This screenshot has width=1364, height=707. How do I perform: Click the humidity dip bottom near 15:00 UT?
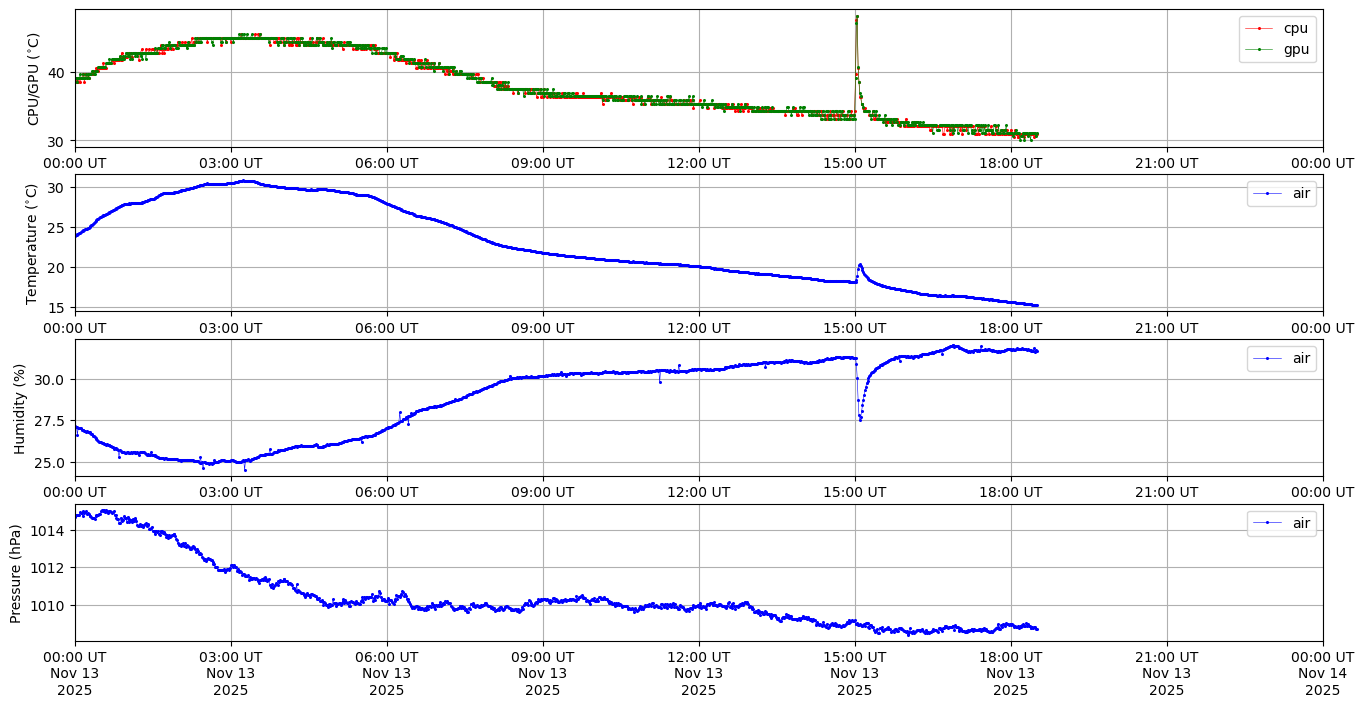[x=860, y=419]
